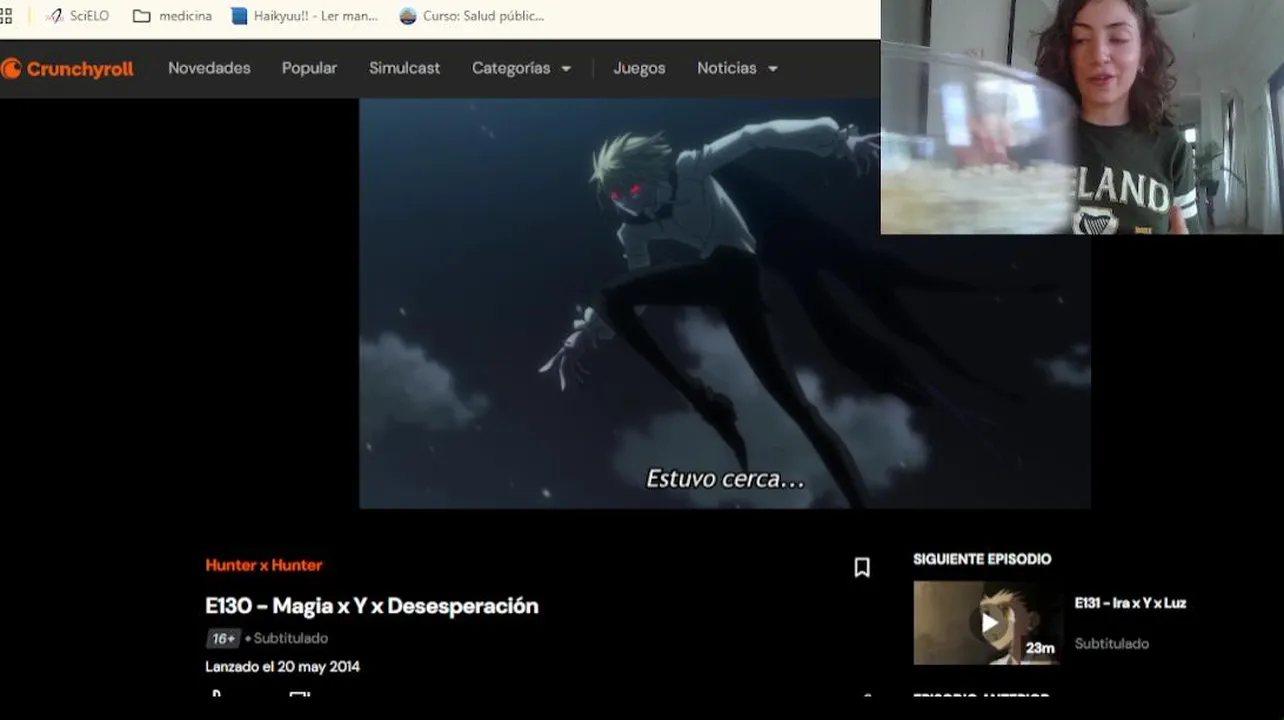Select the SIGUIENTE EPISODIO heading
The height and width of the screenshot is (720, 1284).
(x=982, y=559)
